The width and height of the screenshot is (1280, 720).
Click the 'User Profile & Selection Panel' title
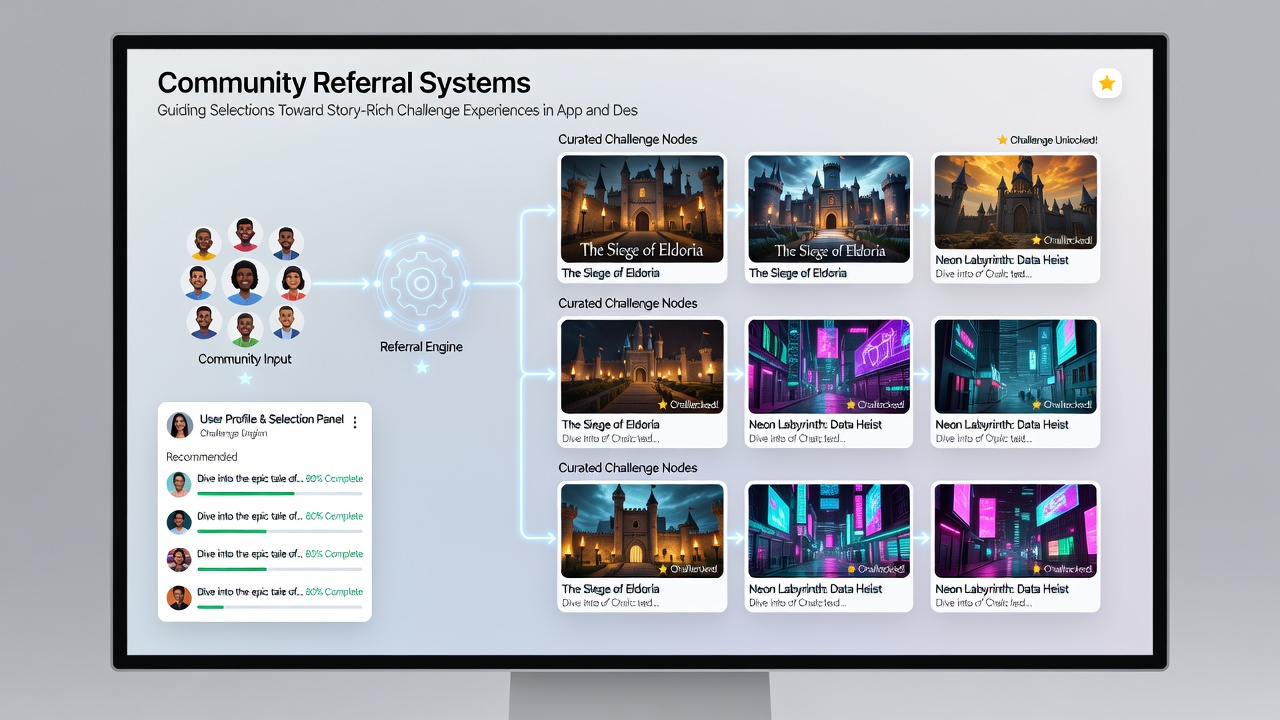point(272,419)
